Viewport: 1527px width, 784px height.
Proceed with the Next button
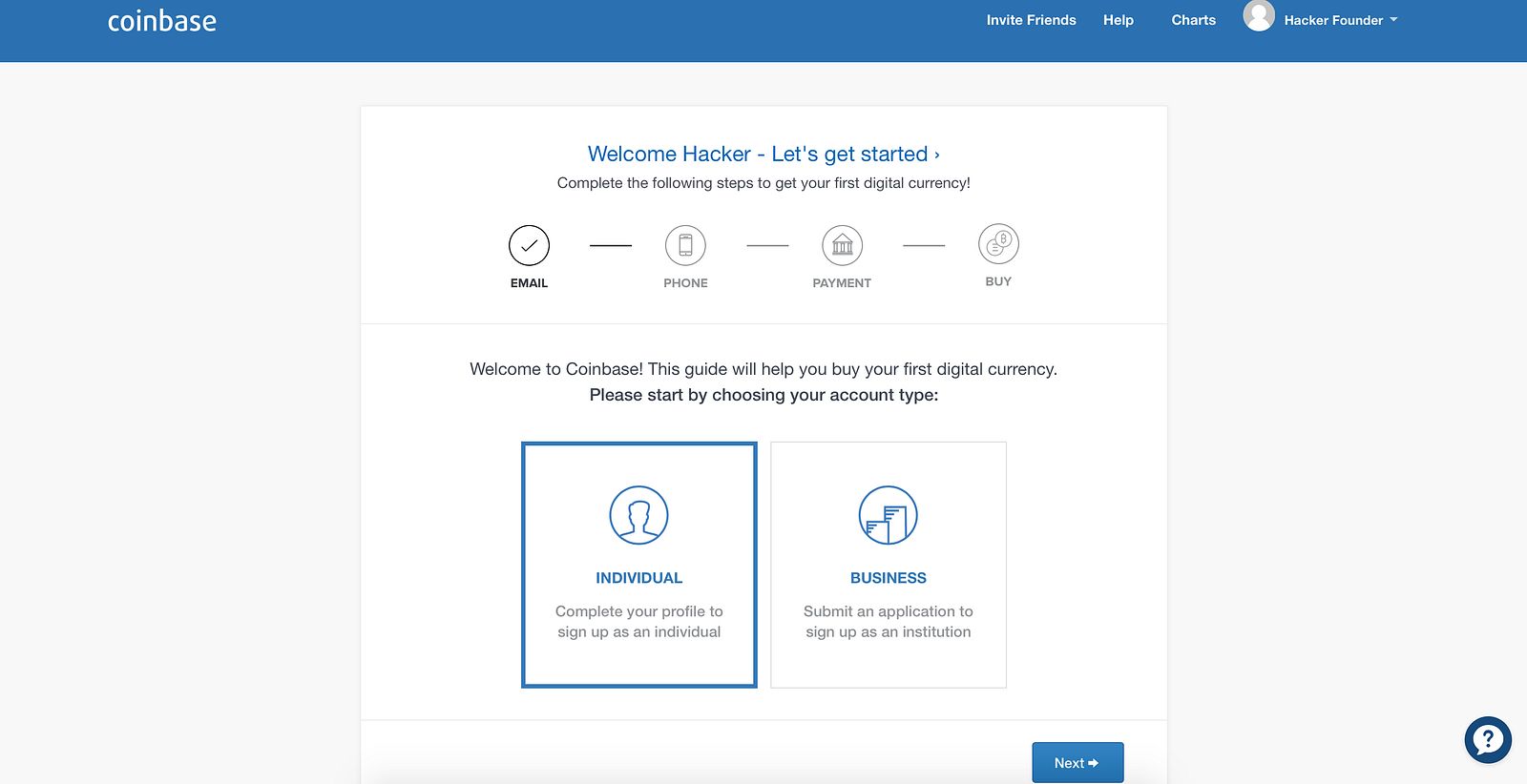pos(1077,763)
